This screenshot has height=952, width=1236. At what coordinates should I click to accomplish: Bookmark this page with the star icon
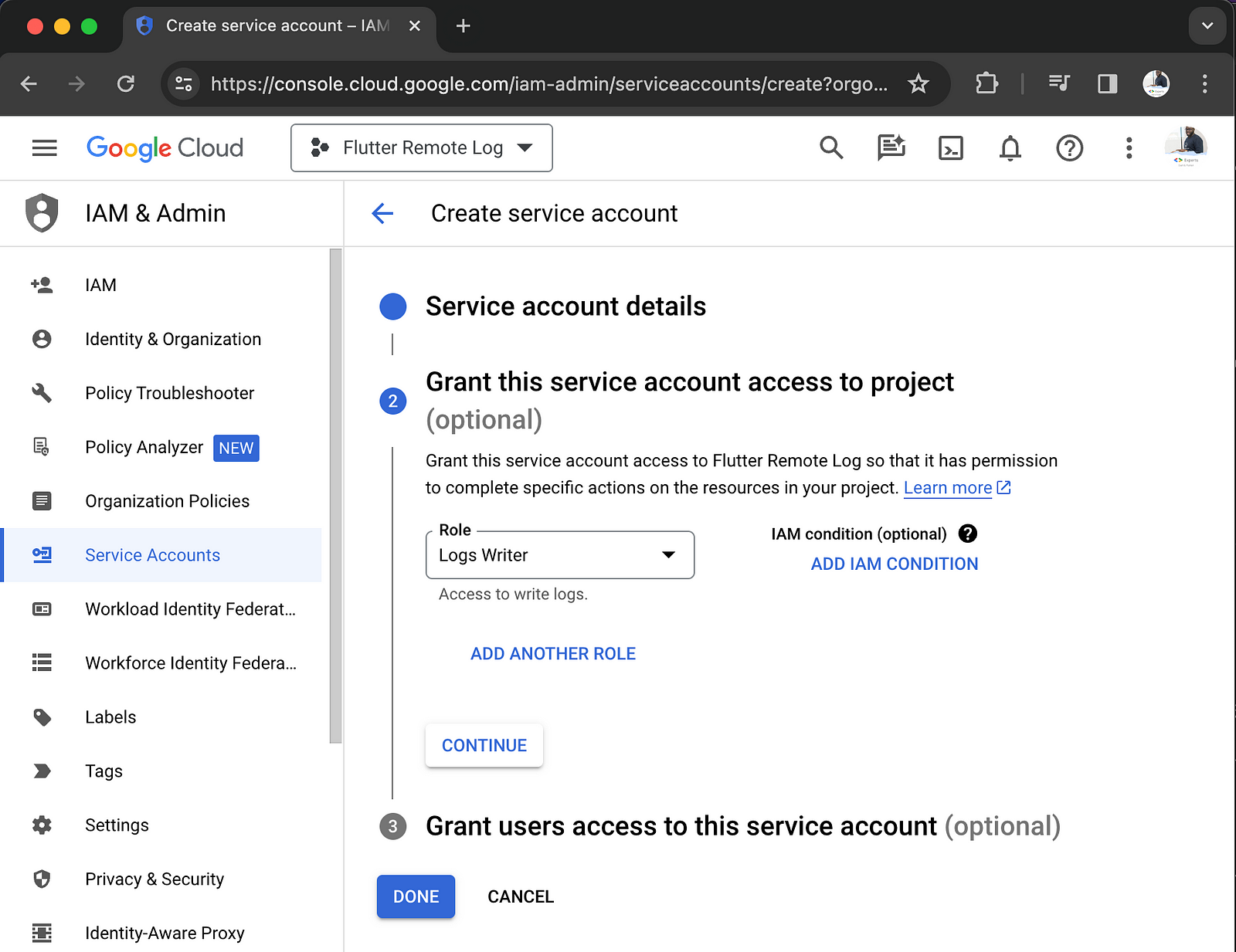918,83
